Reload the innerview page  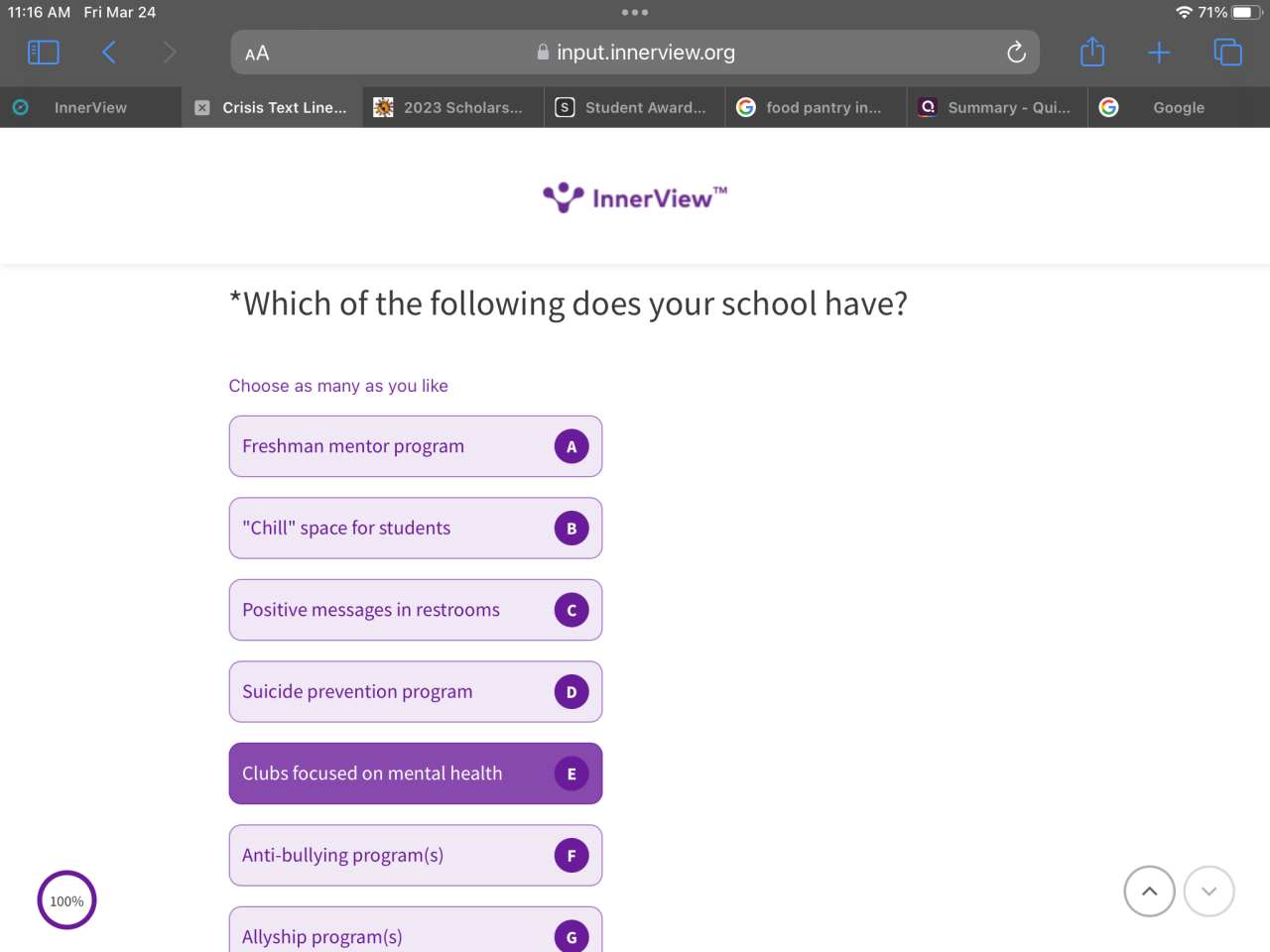pos(1016,53)
